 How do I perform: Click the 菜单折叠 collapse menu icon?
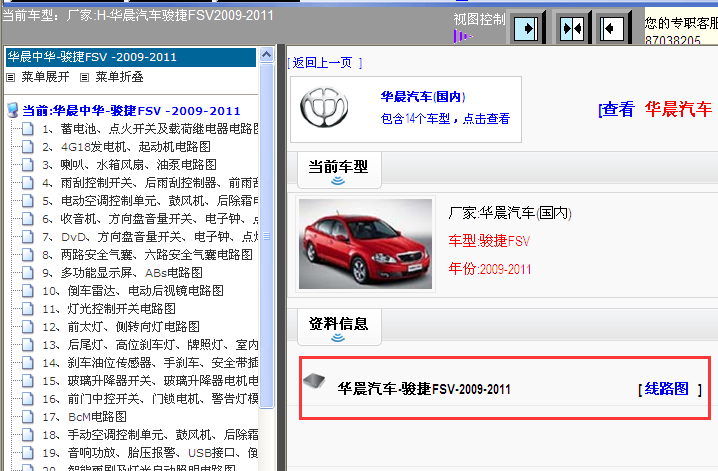[x=84, y=77]
